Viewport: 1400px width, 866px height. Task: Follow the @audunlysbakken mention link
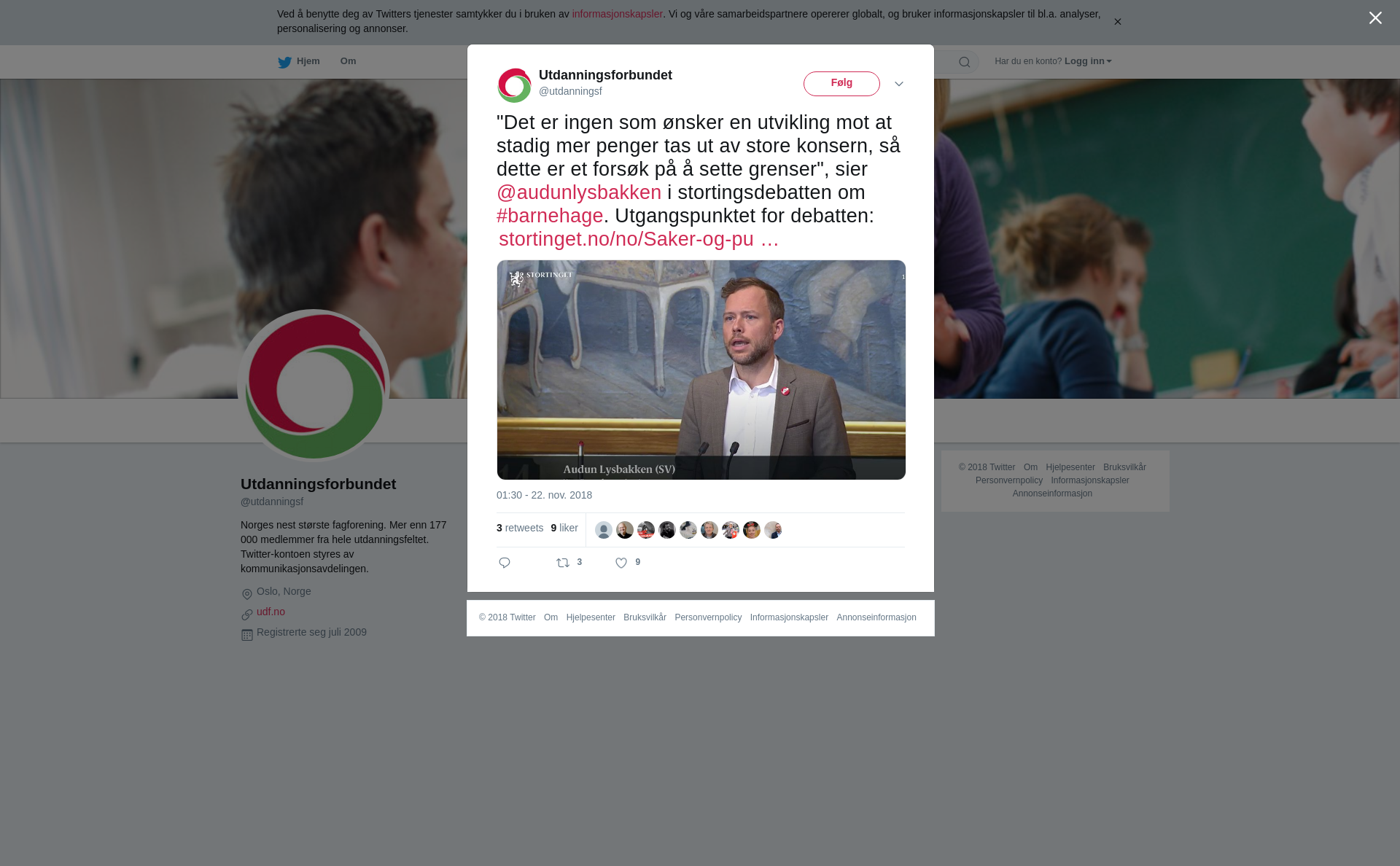tap(579, 192)
